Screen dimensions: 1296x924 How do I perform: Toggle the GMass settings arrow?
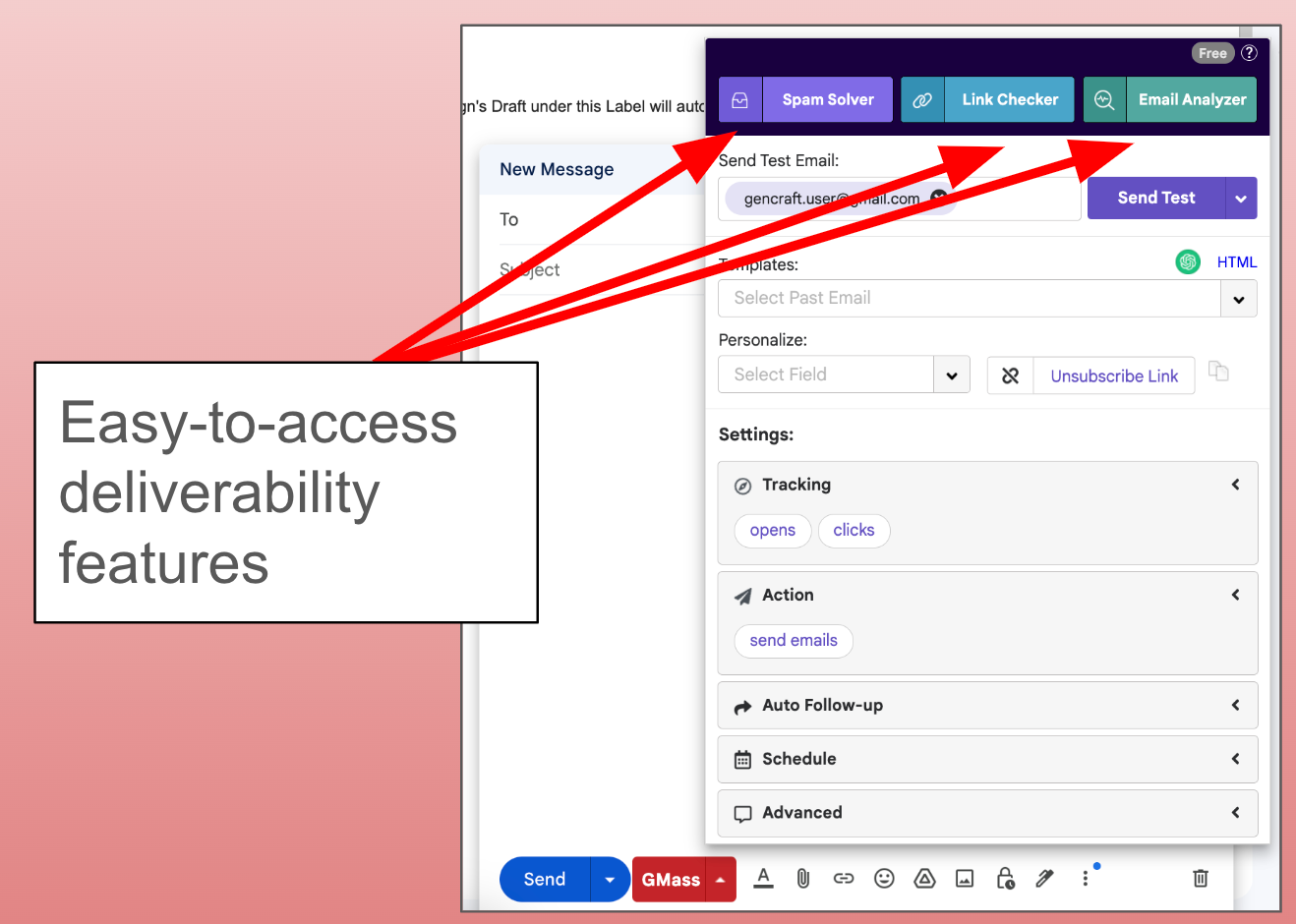(x=721, y=879)
